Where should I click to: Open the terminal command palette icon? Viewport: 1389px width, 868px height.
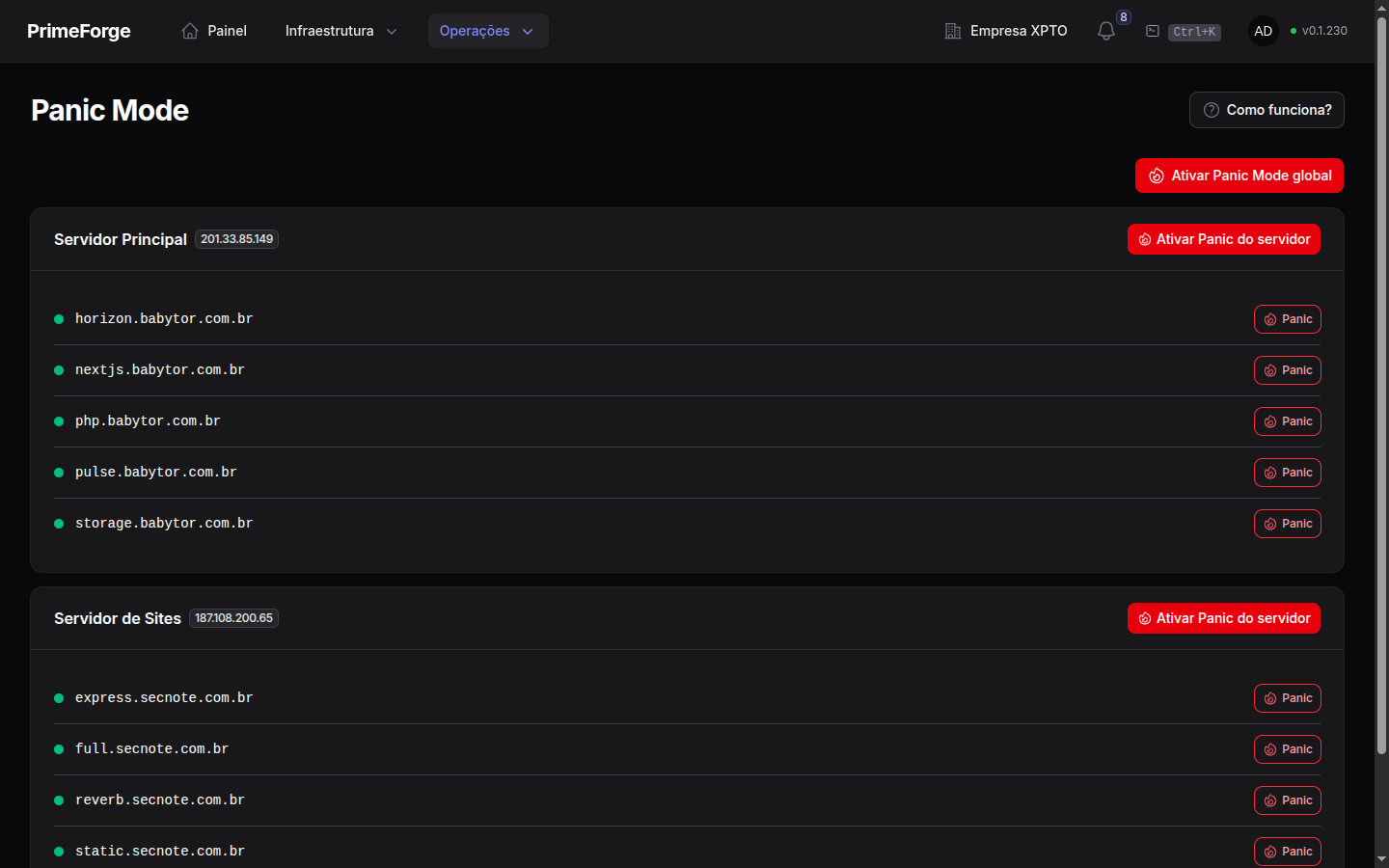coord(1153,31)
